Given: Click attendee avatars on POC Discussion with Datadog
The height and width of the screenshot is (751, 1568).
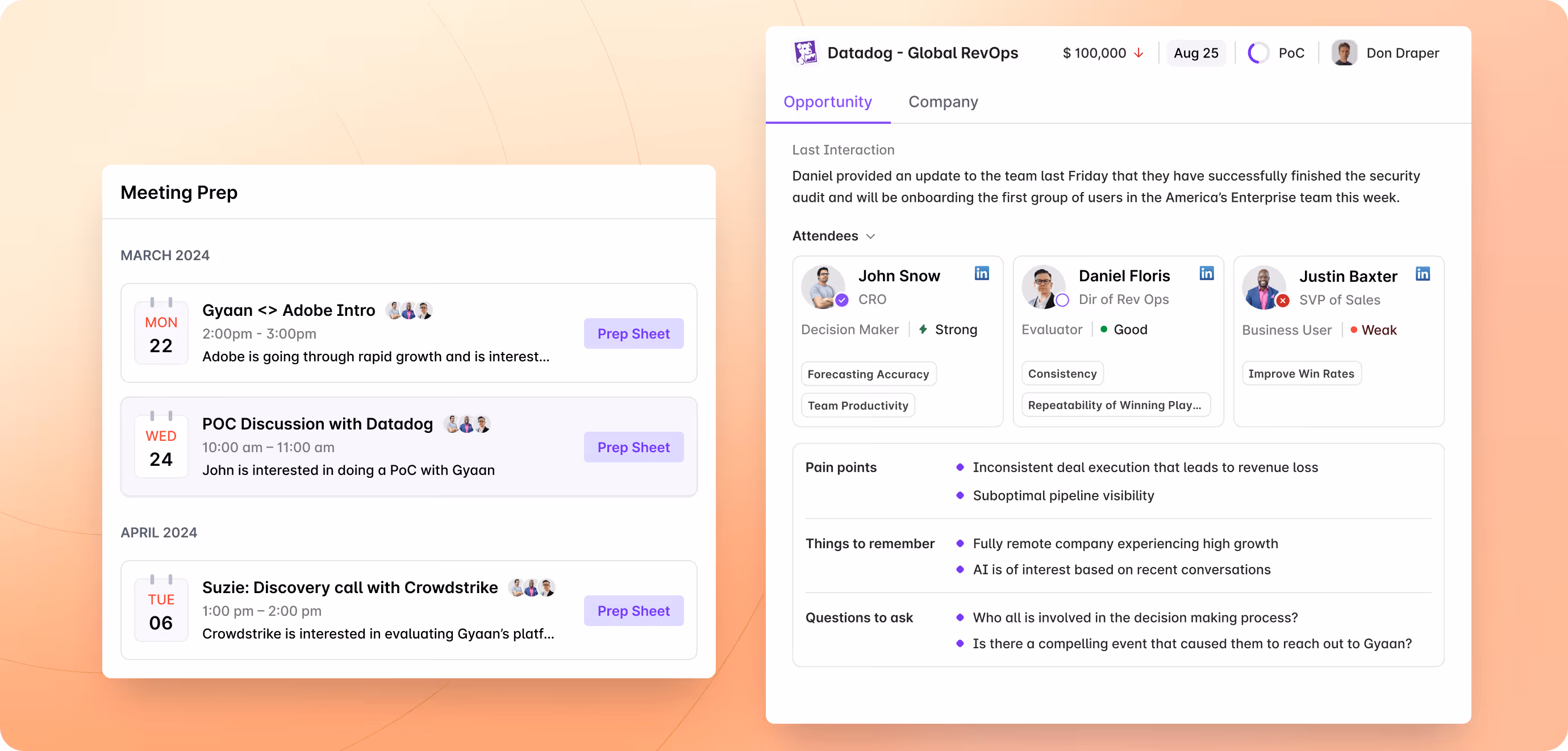Looking at the screenshot, I should click(467, 424).
